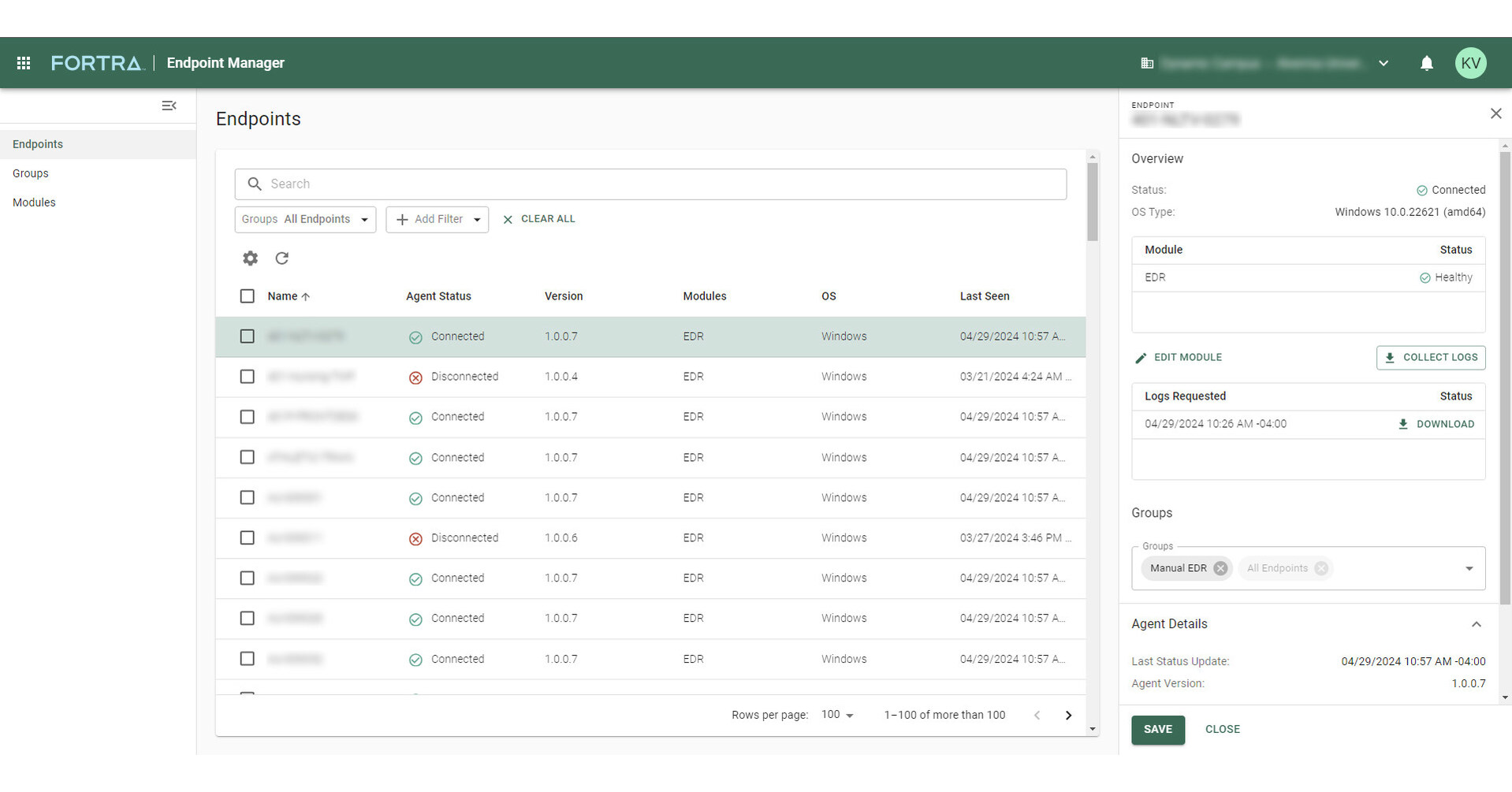Click the Collect Logs download icon
Viewport: 1512px width, 792px height.
coord(1389,357)
